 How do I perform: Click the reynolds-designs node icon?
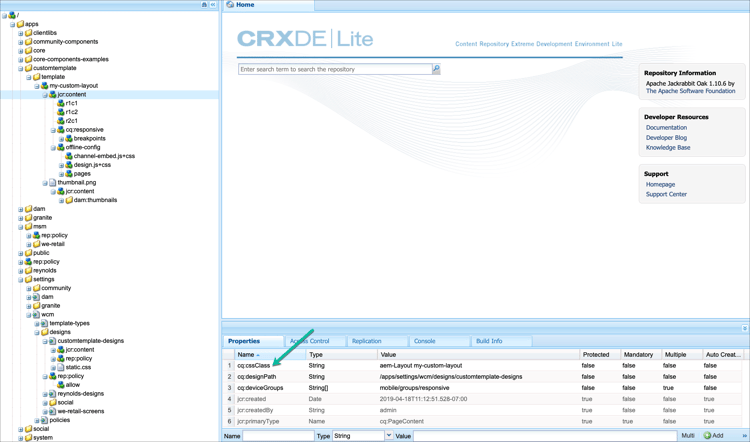pos(53,394)
